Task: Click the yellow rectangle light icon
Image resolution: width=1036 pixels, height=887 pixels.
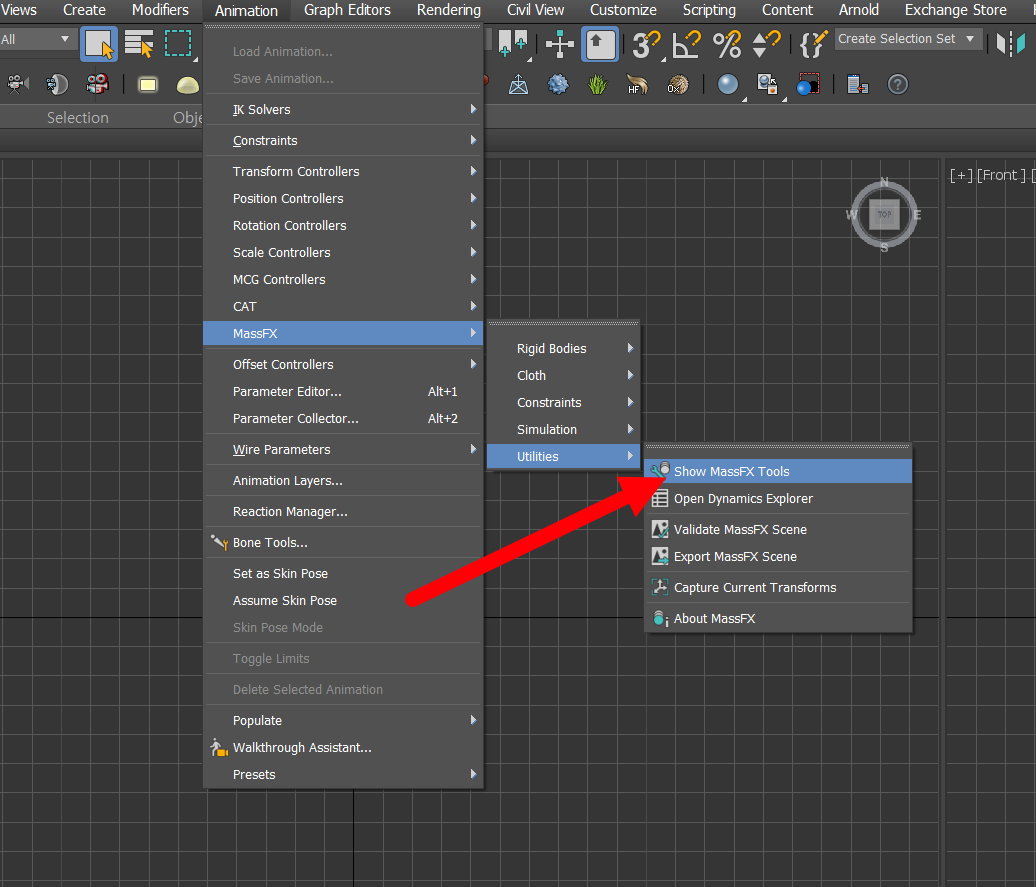Action: (147, 85)
